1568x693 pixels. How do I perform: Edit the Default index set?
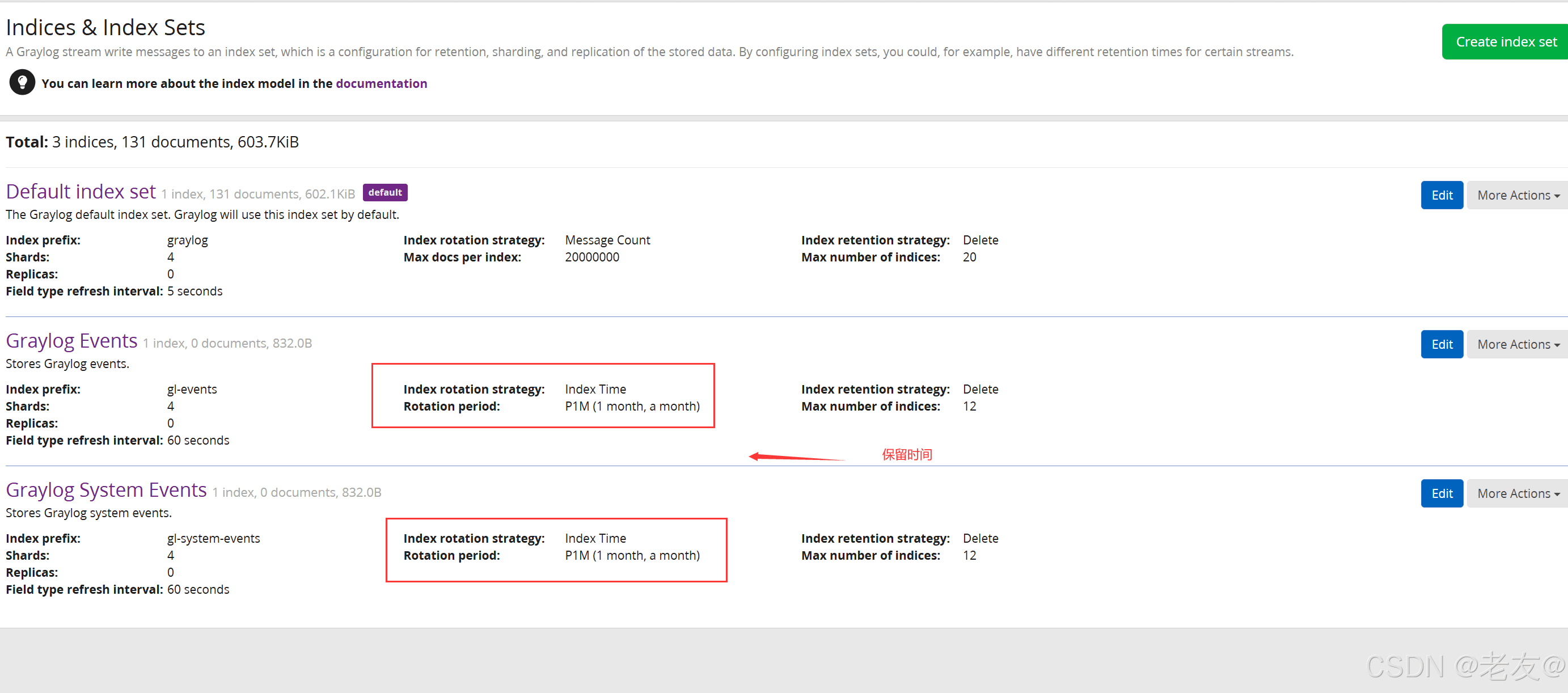[x=1442, y=195]
